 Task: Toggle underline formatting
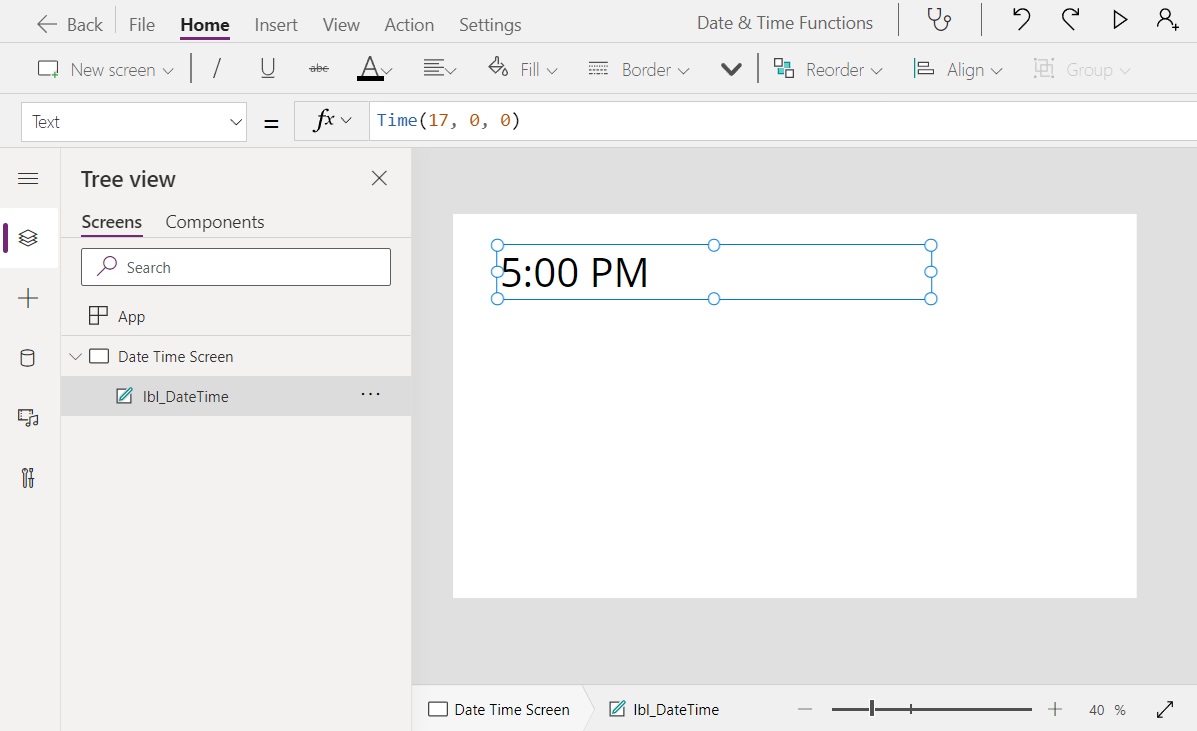[x=267, y=68]
